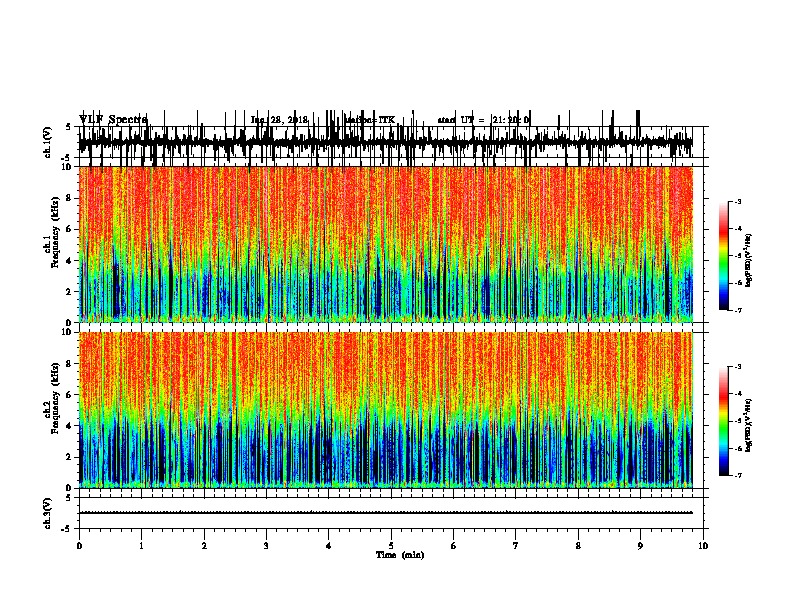The image size is (792, 612).
Task: Click time-axis tick label '3'
Action: 266,546
